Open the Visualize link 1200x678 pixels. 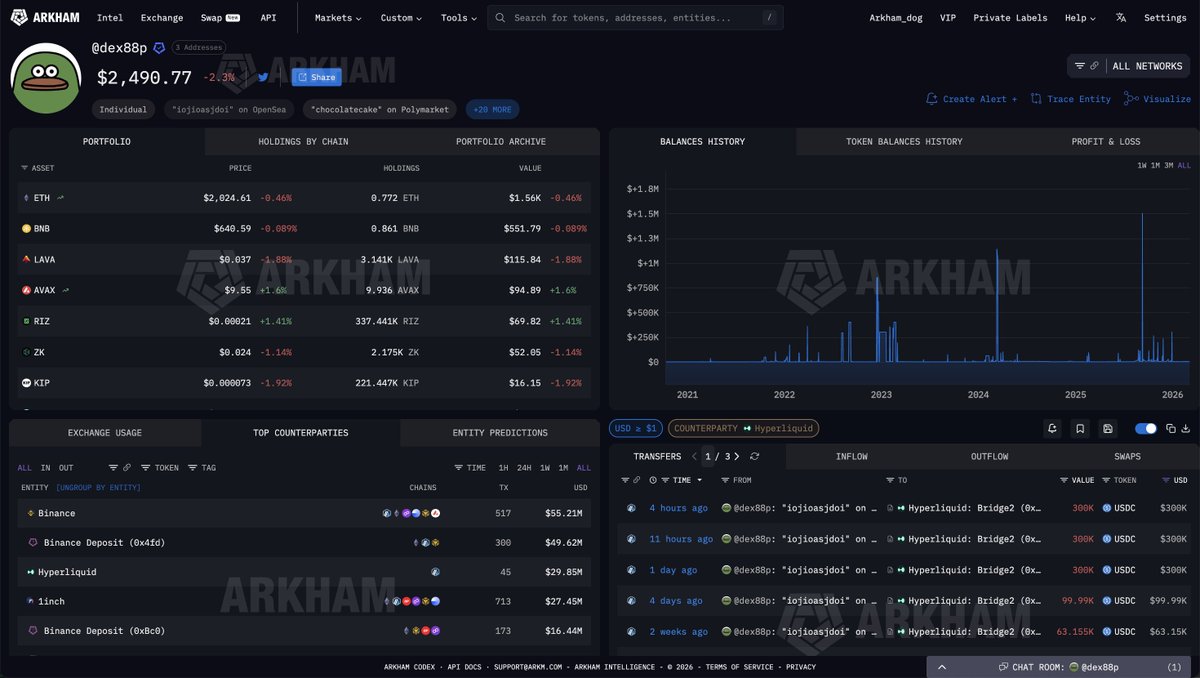pyautogui.click(x=1158, y=99)
